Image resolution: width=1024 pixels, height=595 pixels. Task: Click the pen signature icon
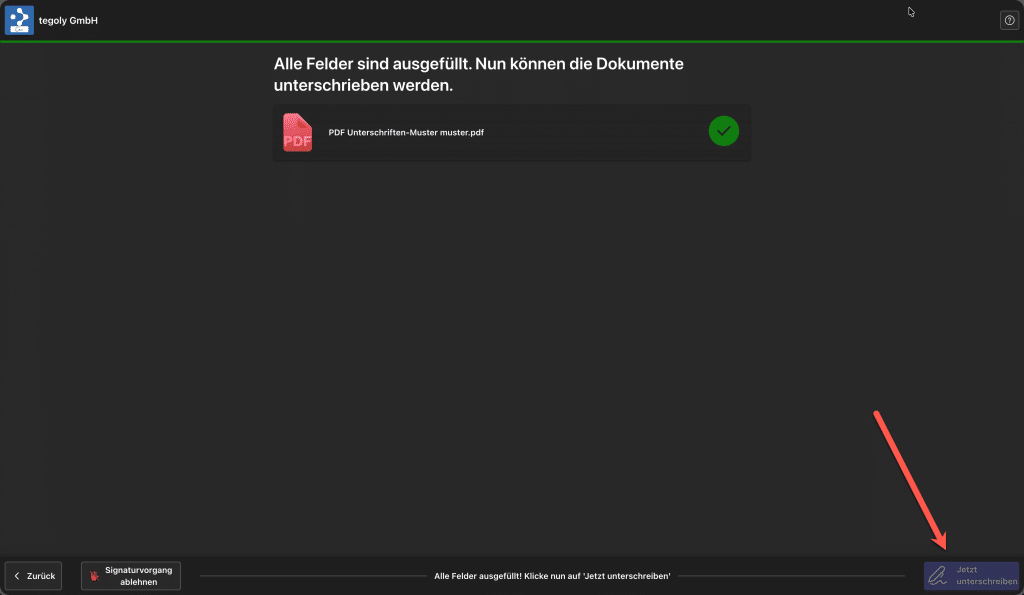(x=937, y=576)
